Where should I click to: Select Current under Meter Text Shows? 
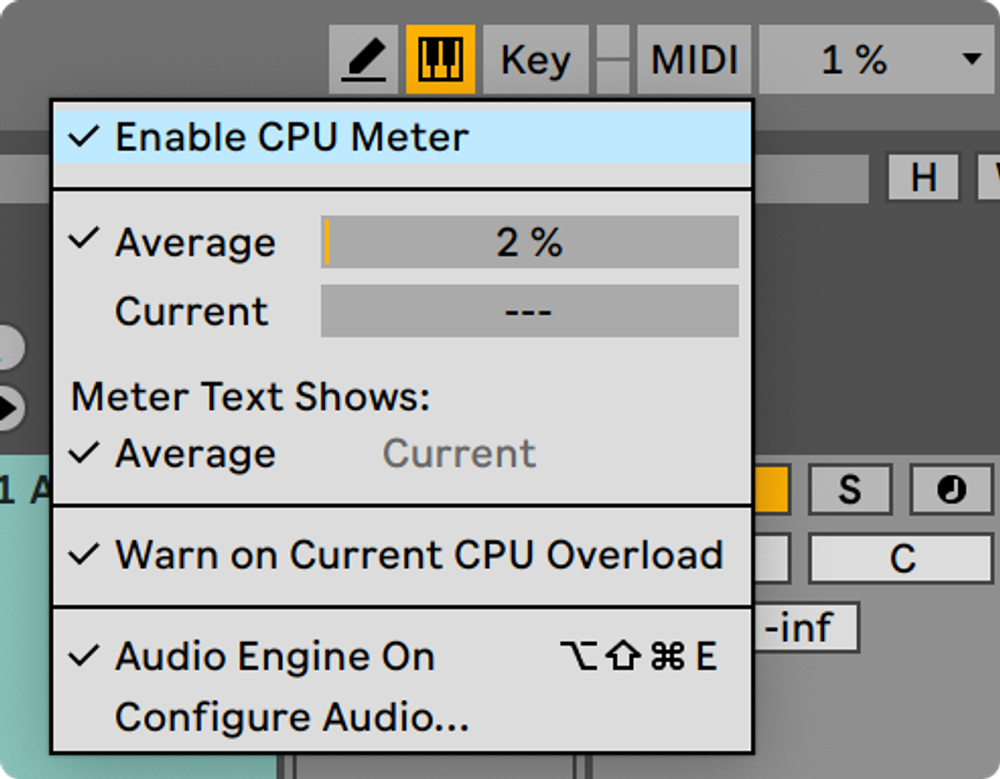point(459,454)
